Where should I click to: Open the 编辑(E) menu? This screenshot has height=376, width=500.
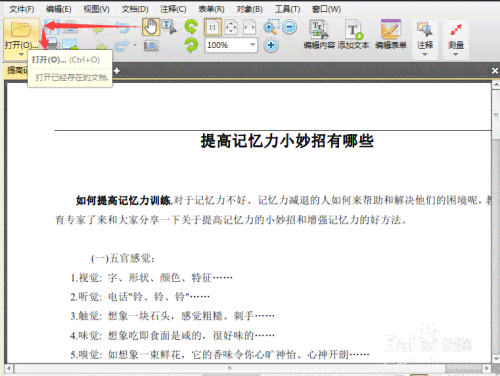point(59,9)
